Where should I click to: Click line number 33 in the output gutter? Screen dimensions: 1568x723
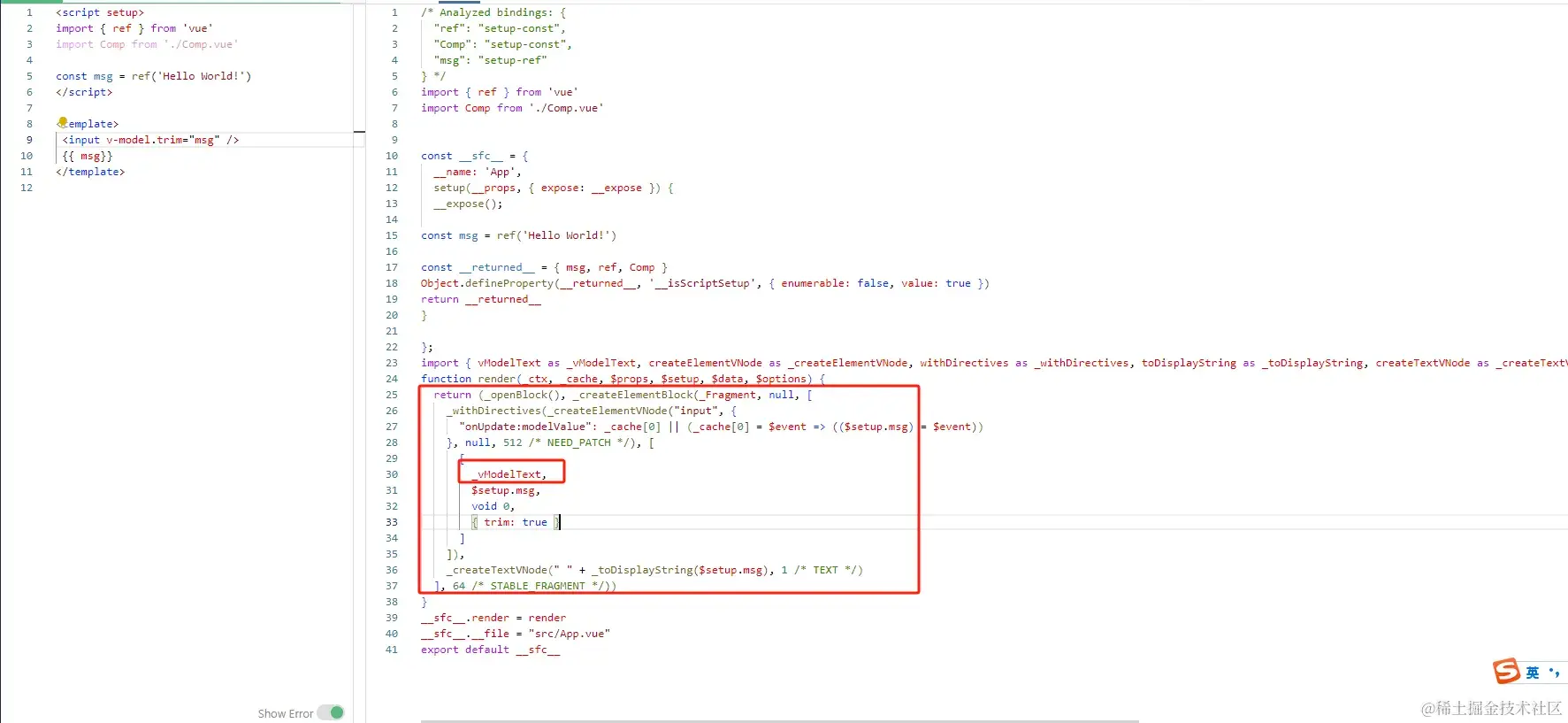[x=392, y=522]
